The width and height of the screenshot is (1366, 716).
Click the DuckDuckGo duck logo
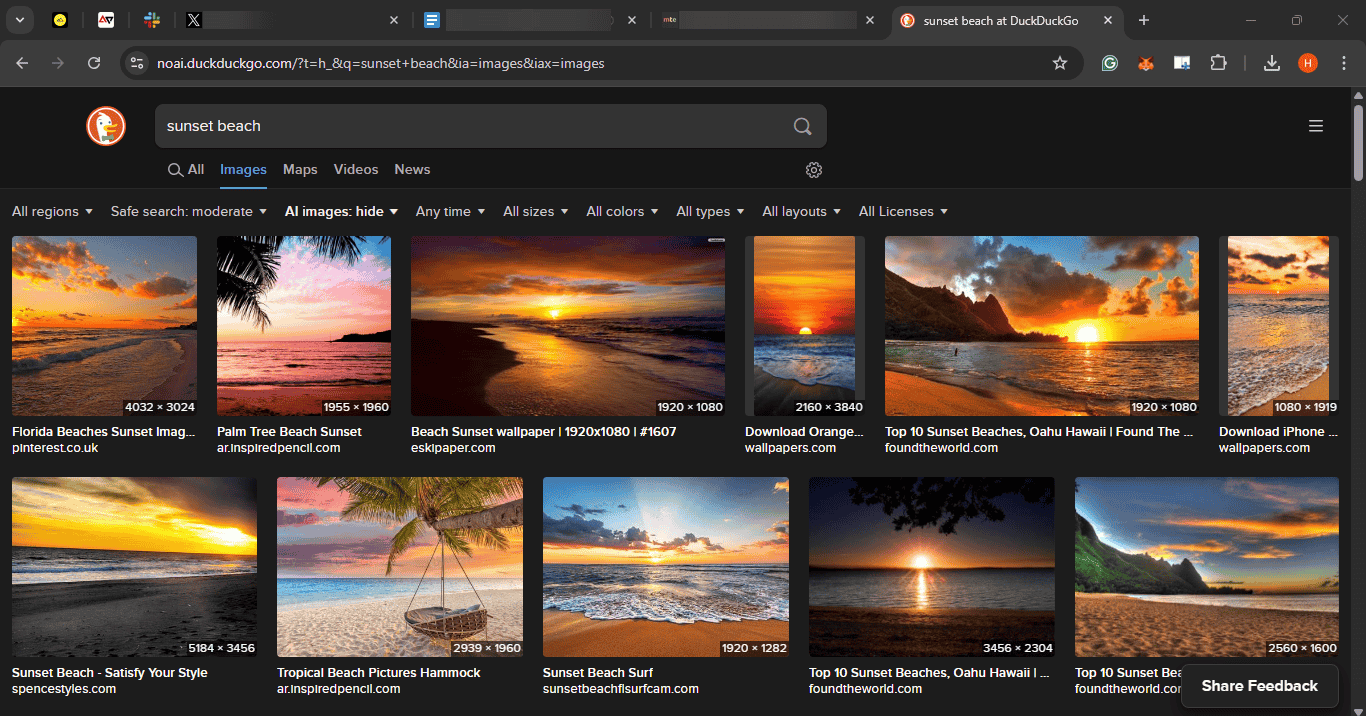pyautogui.click(x=105, y=126)
